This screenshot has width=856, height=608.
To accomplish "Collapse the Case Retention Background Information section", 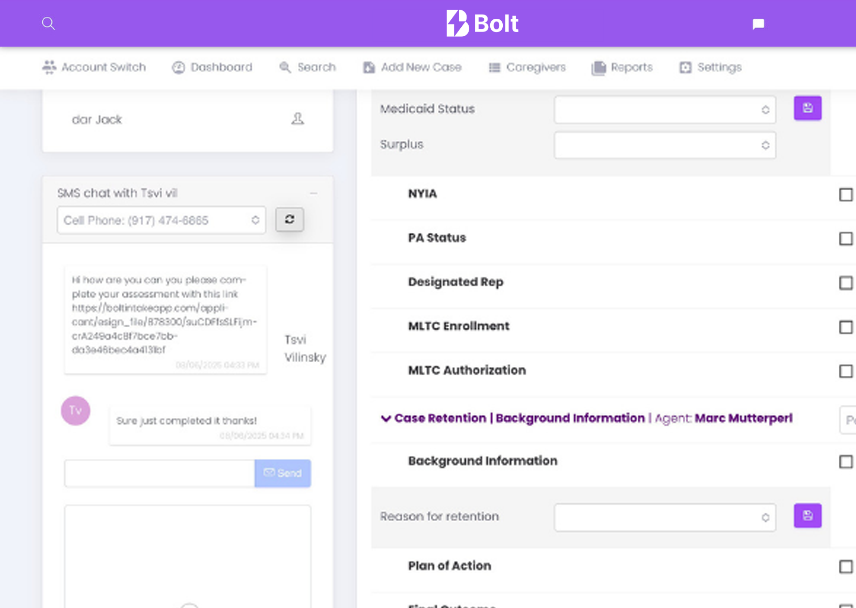I will pos(387,418).
